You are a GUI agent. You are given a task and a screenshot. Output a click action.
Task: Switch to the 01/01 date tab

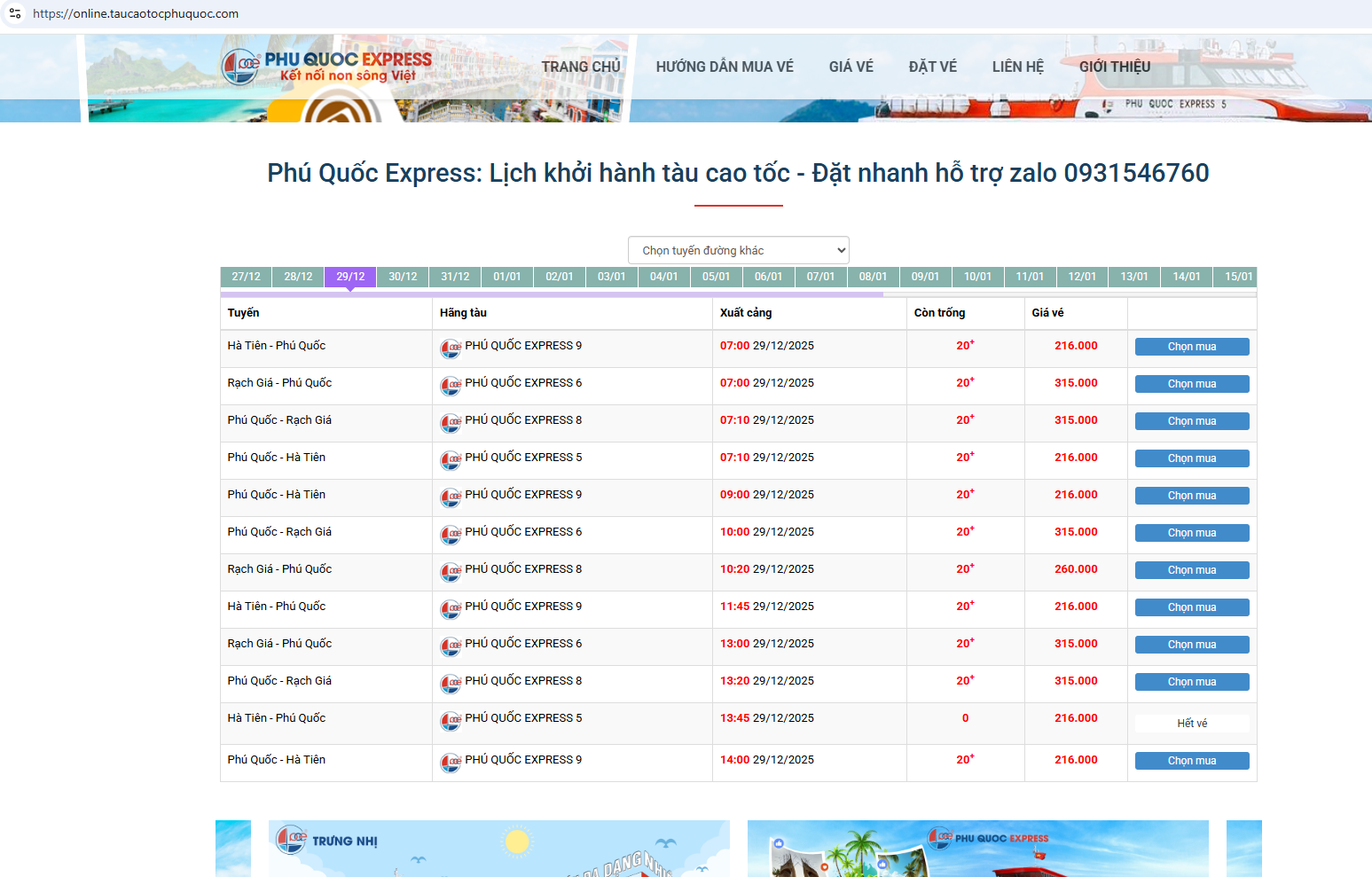coord(507,277)
